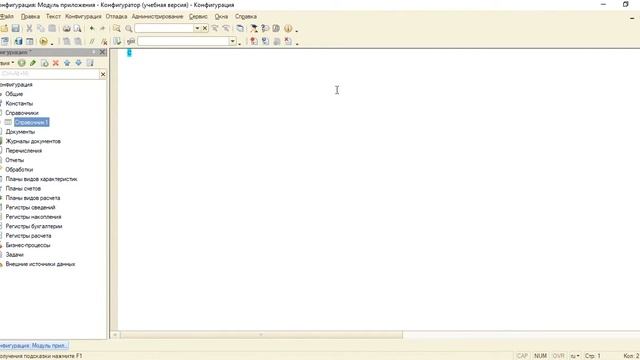Select Планы счетов in the tree
This screenshot has height=360, width=640.
pos(23,188)
